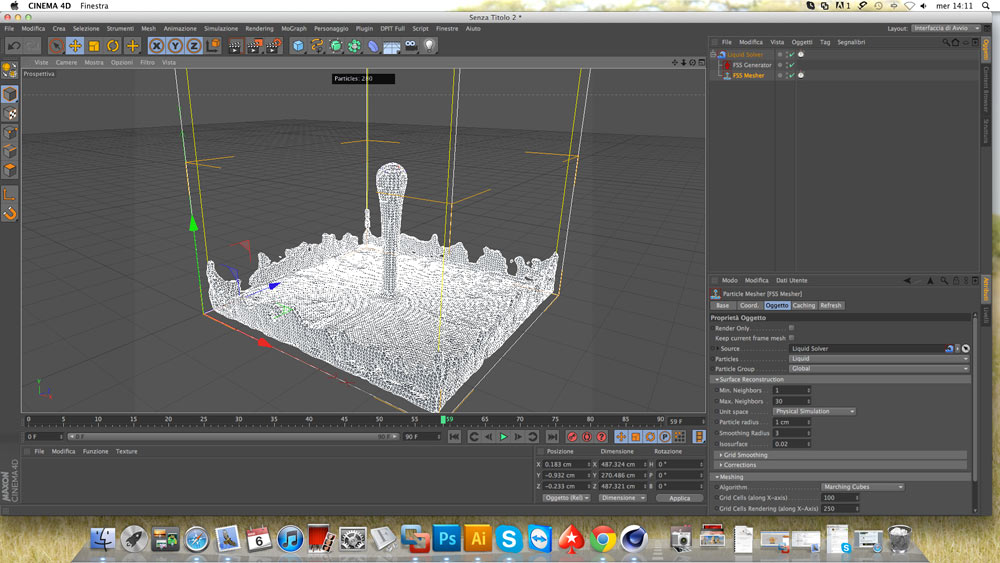
Task: Select the Move tool in top toolbar
Action: coord(75,46)
